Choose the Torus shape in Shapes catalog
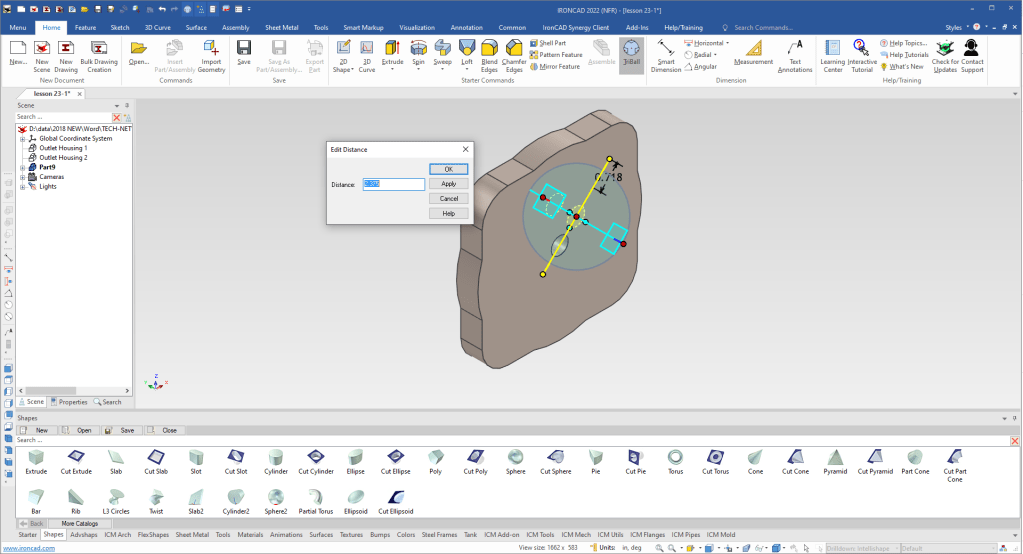1023x554 pixels. 676,461
